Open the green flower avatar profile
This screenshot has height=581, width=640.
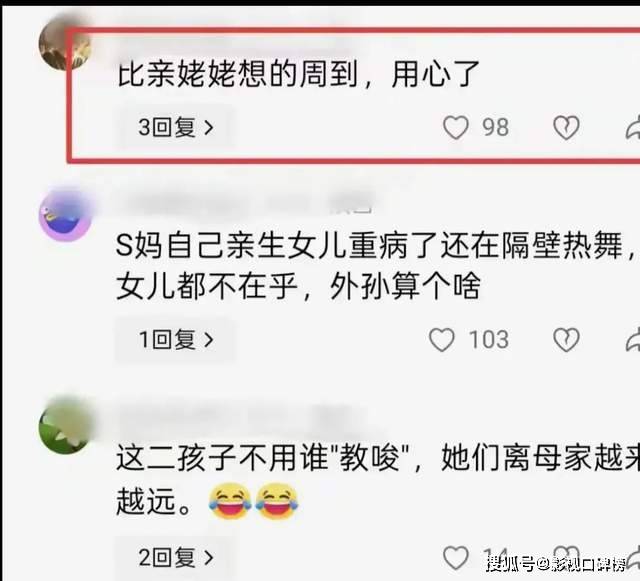click(x=65, y=427)
